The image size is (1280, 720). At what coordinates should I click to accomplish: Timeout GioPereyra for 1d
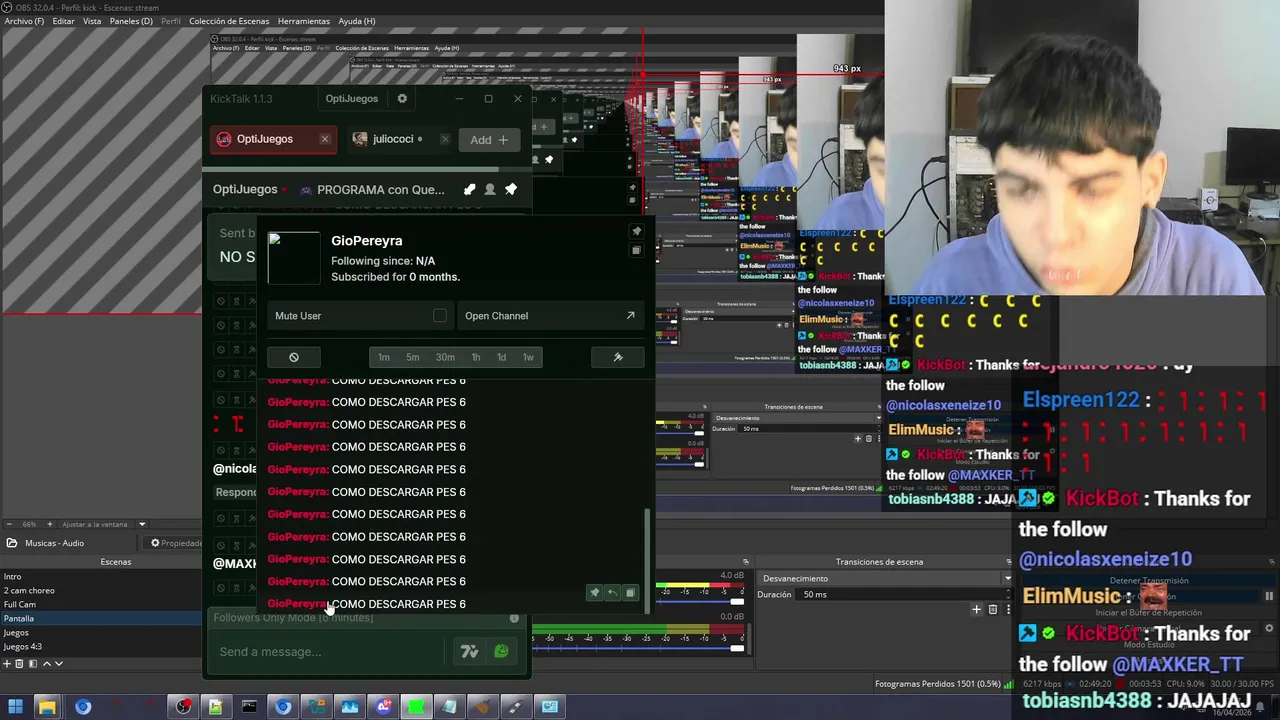coord(501,357)
